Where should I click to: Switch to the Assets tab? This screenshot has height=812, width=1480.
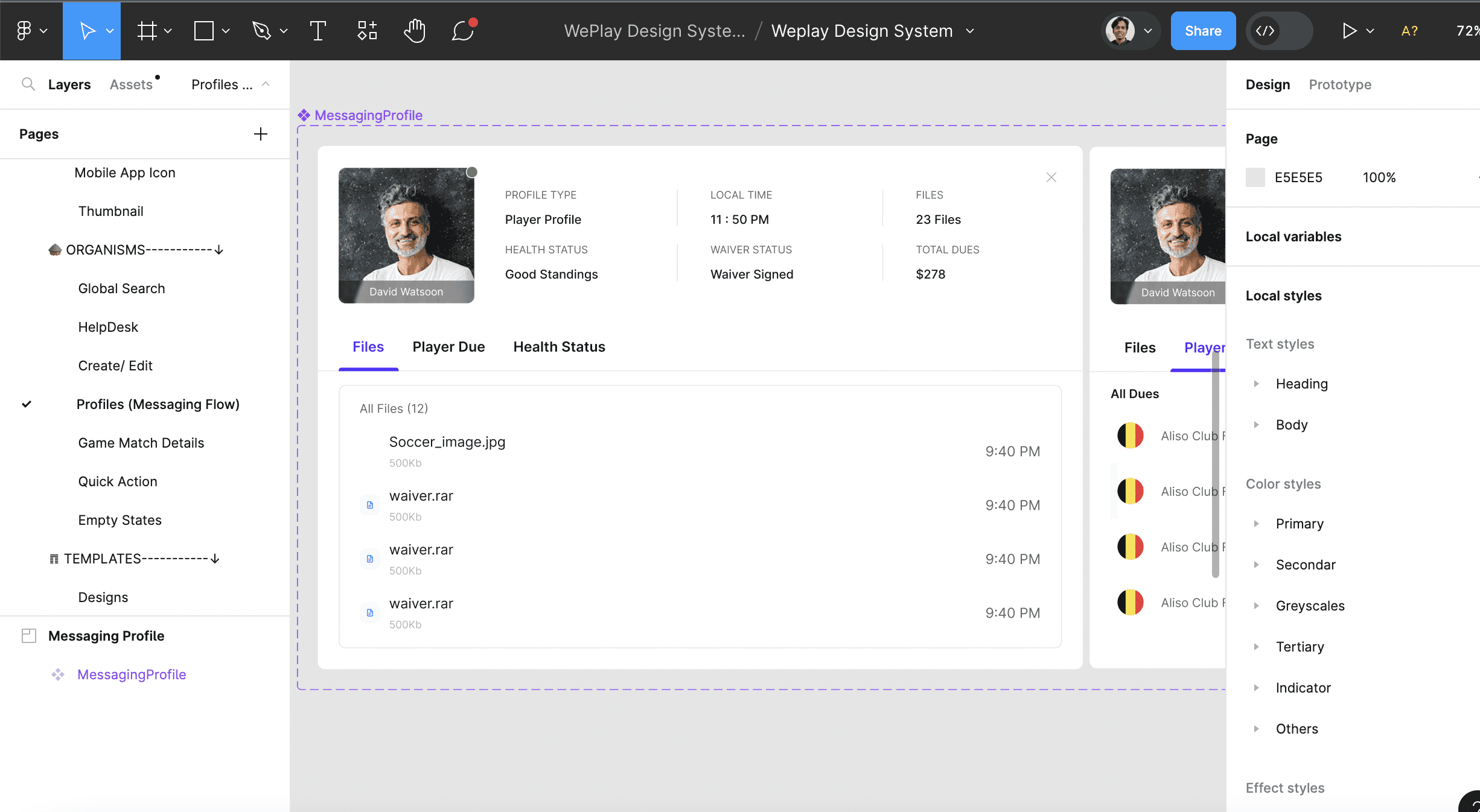131,84
